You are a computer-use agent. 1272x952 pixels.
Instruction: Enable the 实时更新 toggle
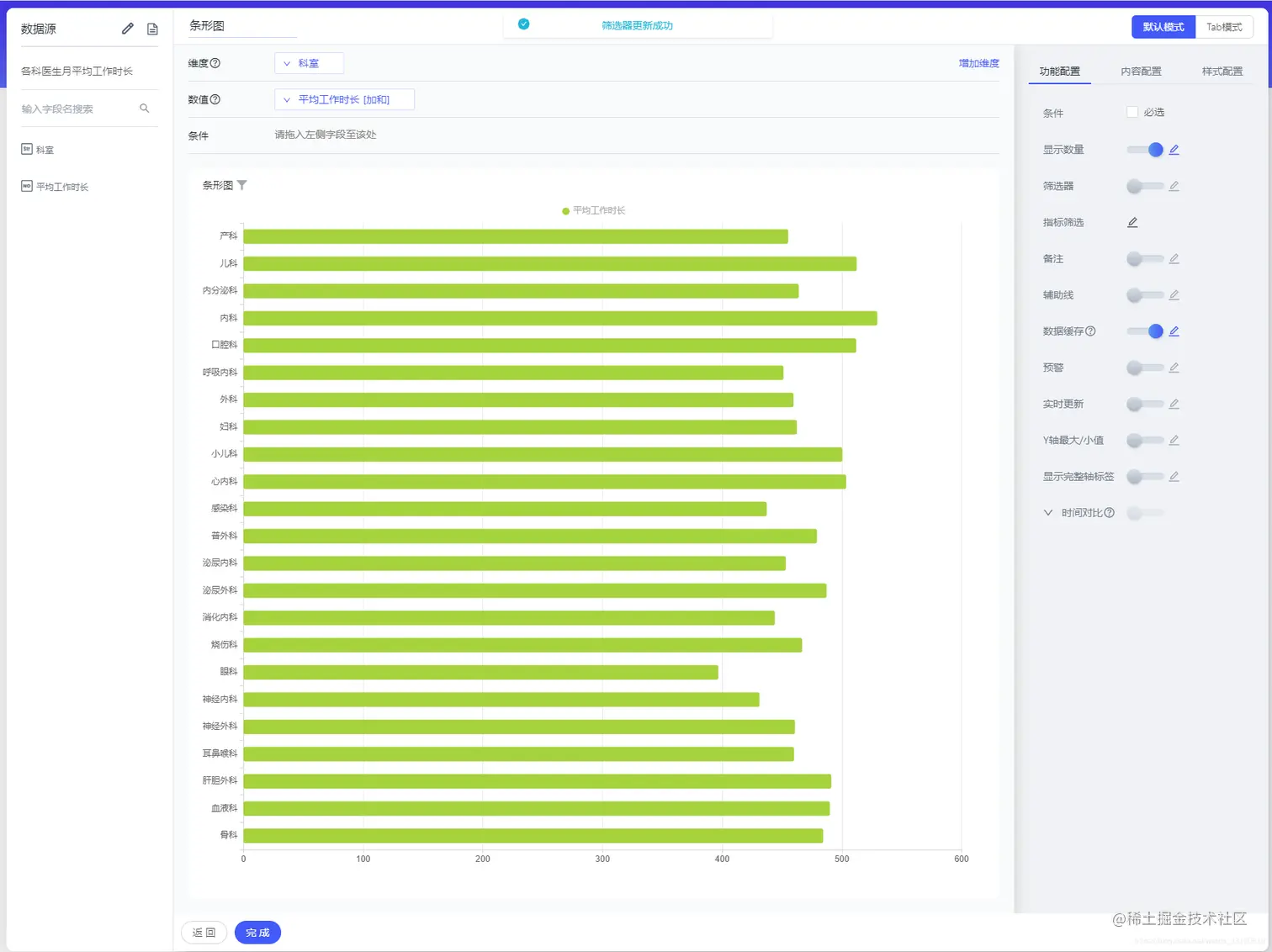coord(1146,404)
